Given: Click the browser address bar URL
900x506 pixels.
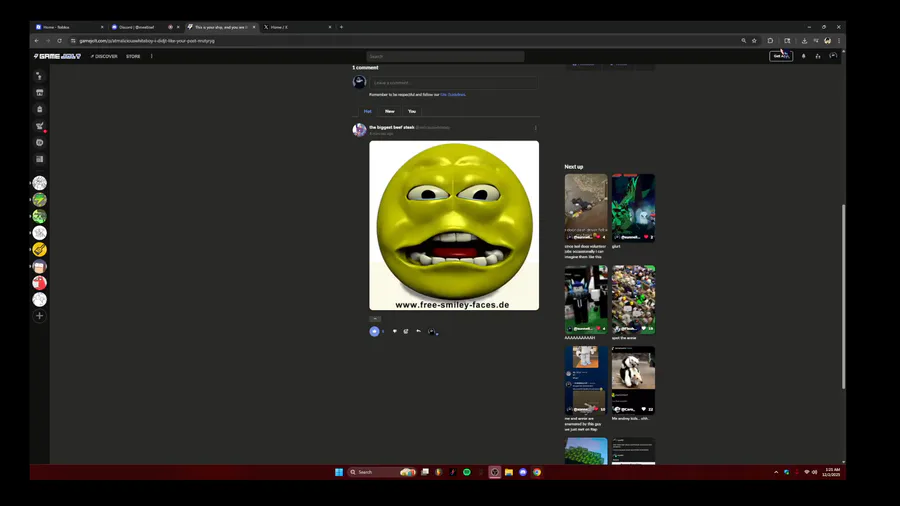Looking at the screenshot, I should [147, 41].
